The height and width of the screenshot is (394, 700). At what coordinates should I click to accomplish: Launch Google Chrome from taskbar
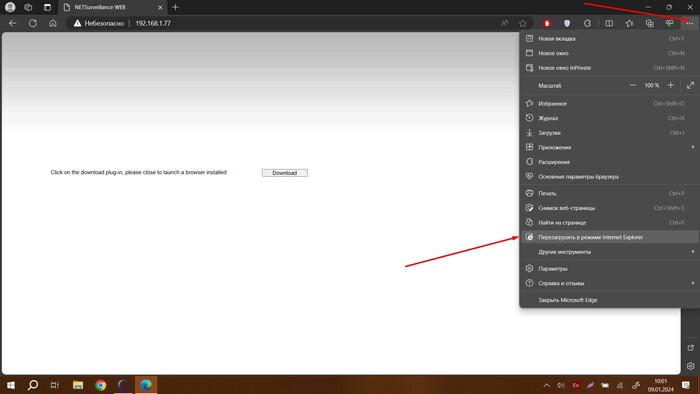point(100,385)
